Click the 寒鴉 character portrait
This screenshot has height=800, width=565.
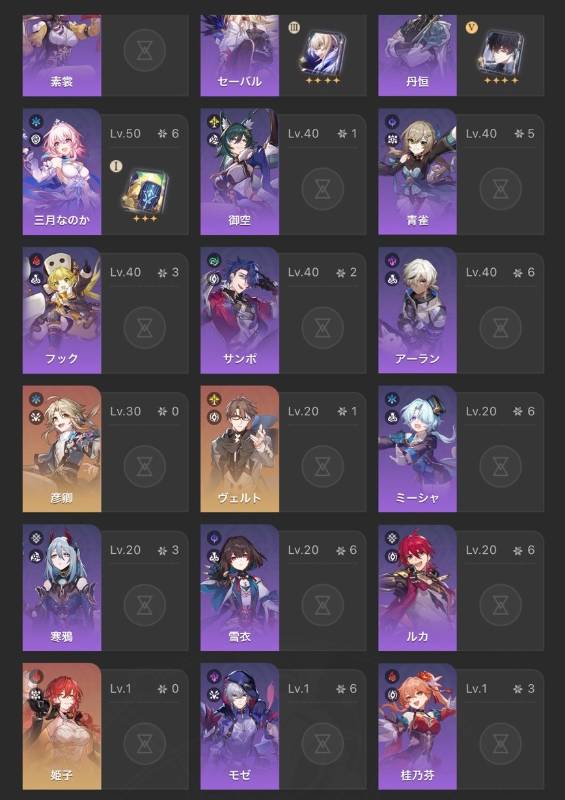click(62, 588)
